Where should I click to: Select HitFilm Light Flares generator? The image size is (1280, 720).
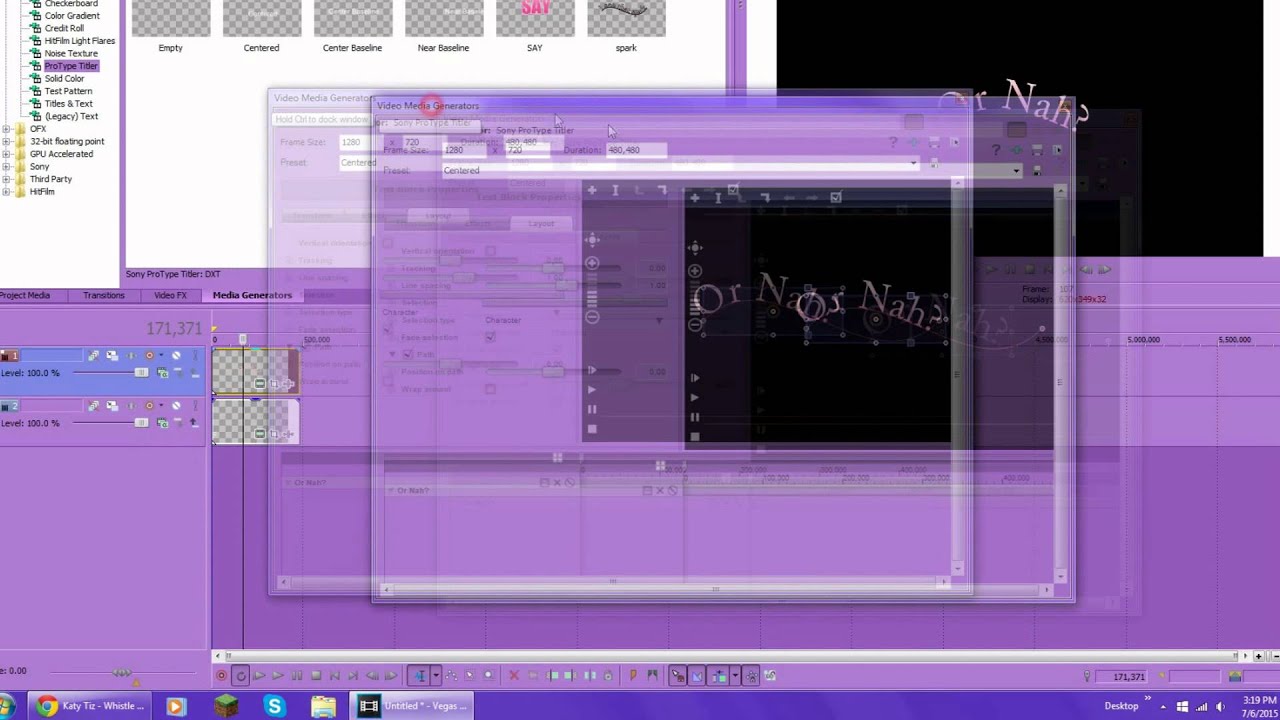pyautogui.click(x=79, y=41)
